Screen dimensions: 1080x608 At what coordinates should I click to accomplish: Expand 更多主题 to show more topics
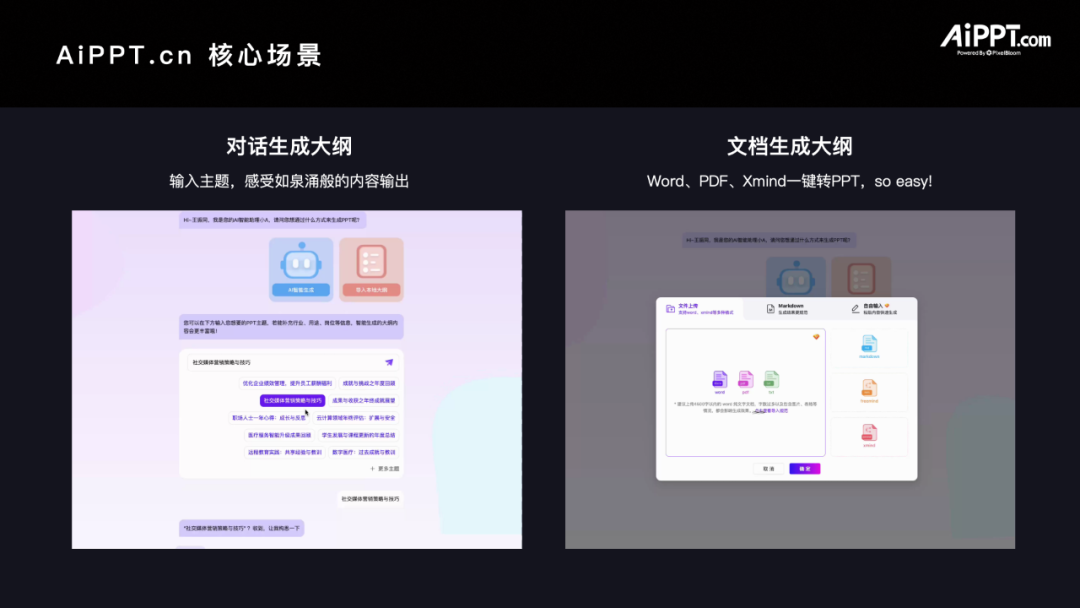(x=385, y=468)
